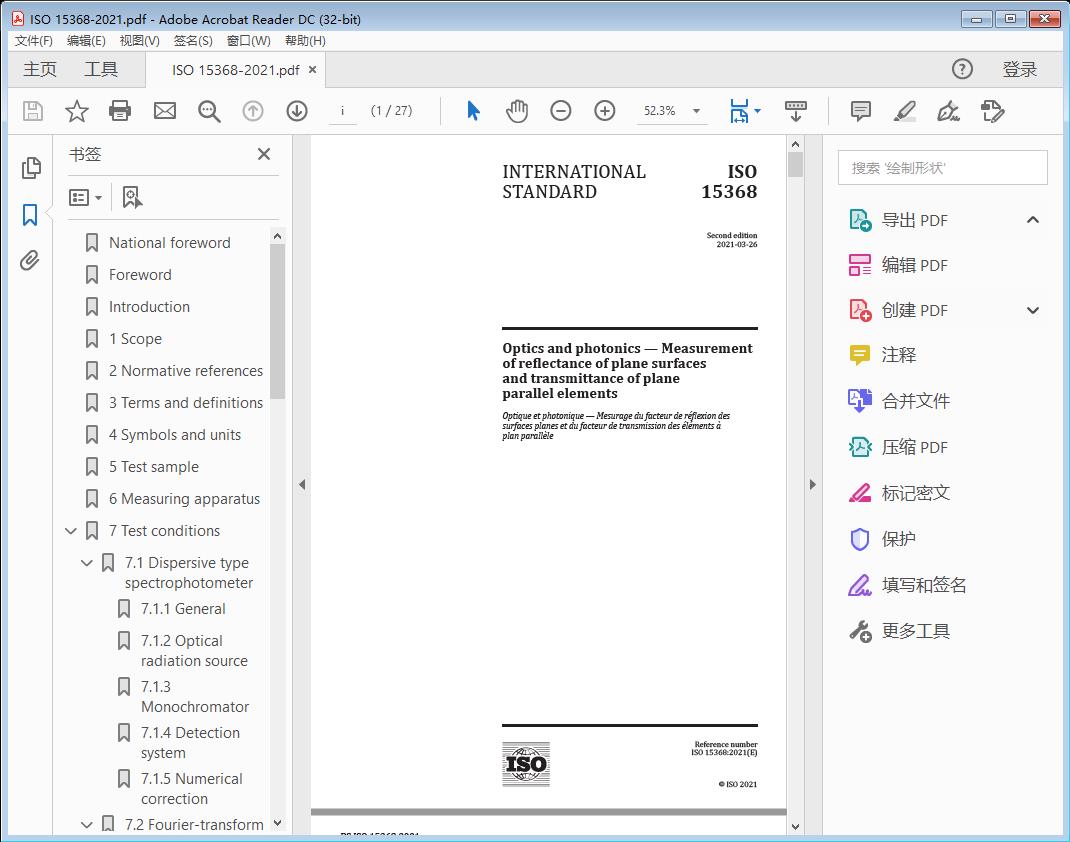Open the 视图(V) menu

[139, 40]
